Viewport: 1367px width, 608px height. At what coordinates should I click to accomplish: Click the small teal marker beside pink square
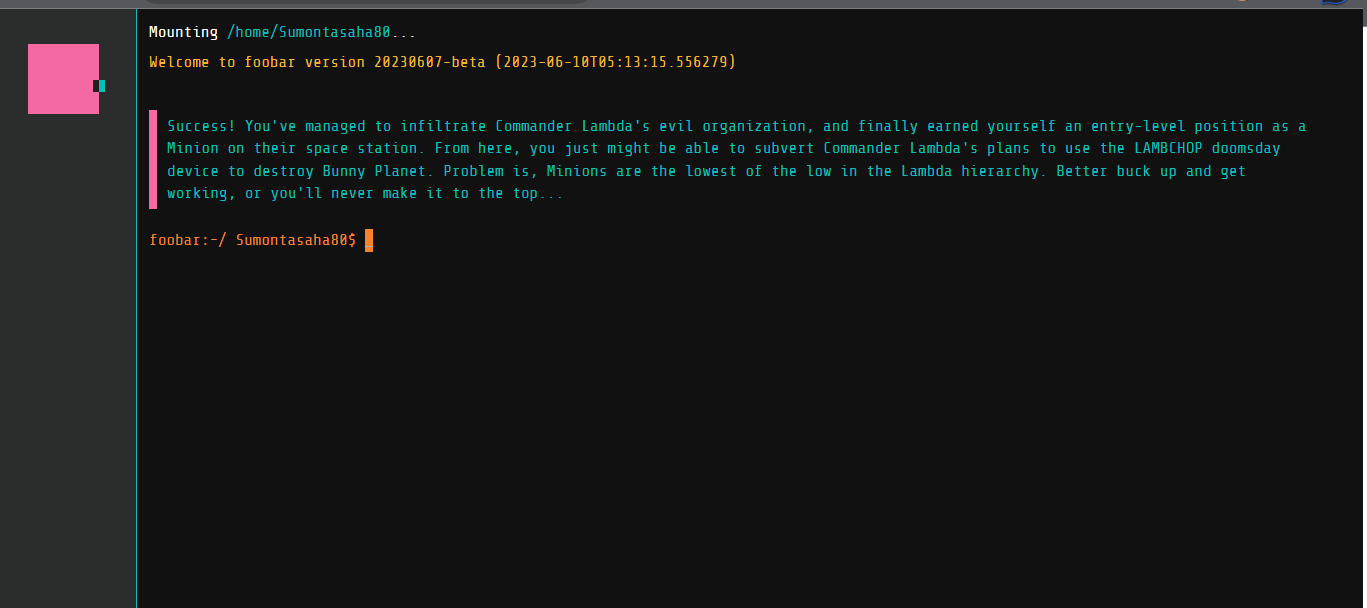(x=101, y=86)
